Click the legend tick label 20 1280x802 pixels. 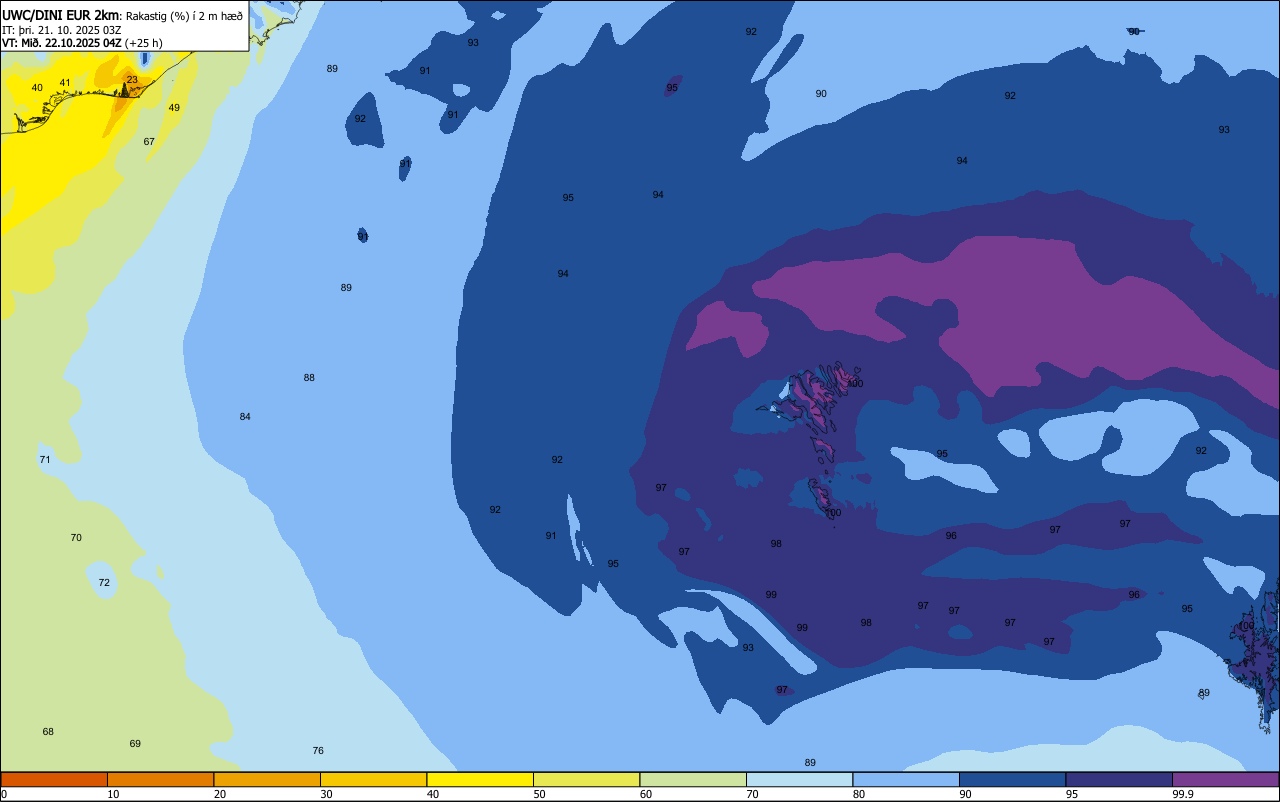click(220, 794)
